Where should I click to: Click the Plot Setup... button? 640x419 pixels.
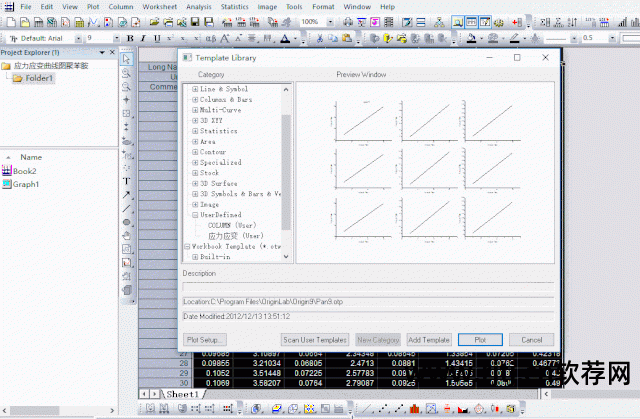tap(204, 339)
